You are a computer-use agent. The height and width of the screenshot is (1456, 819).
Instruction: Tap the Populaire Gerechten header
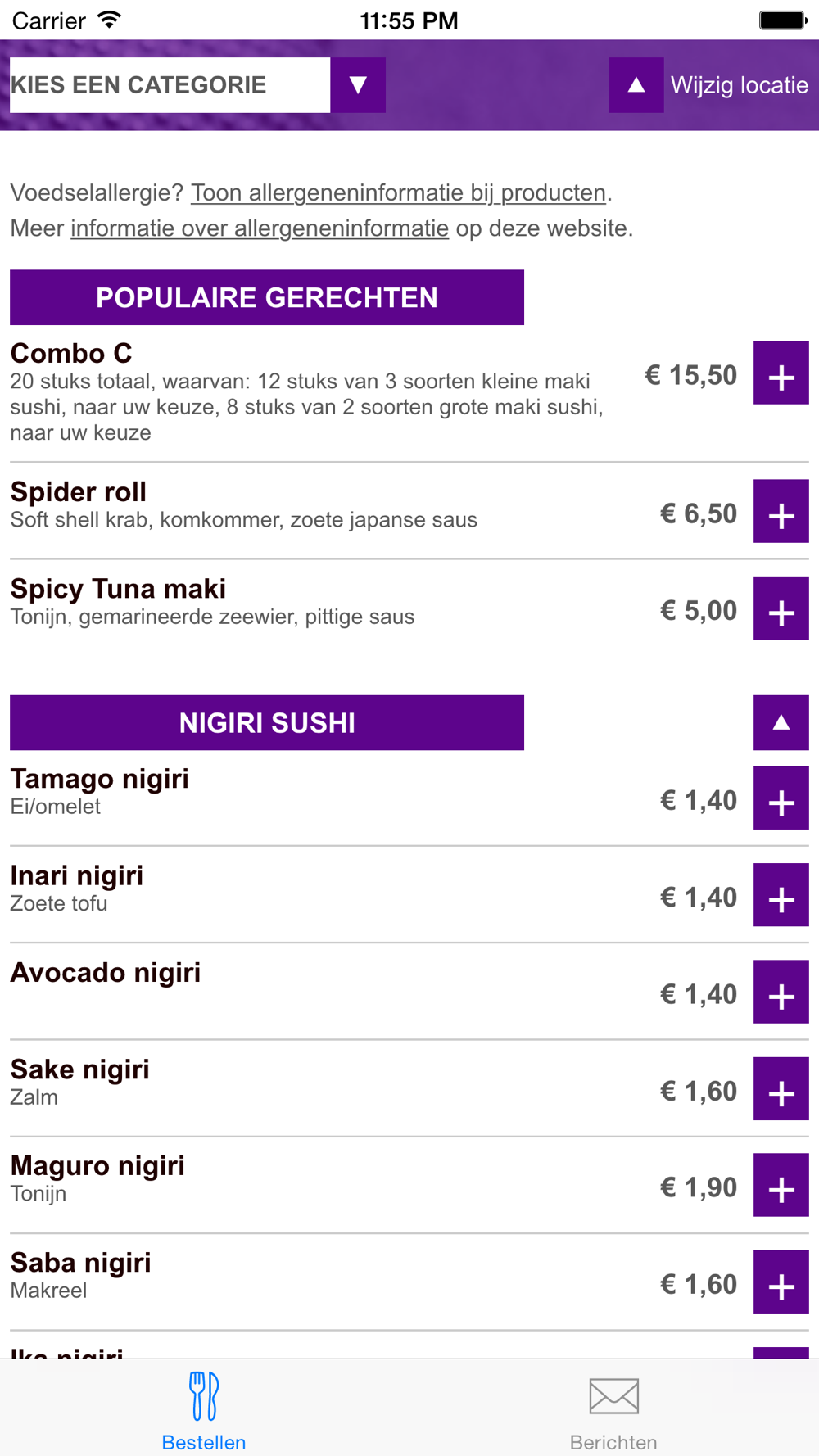[267, 297]
